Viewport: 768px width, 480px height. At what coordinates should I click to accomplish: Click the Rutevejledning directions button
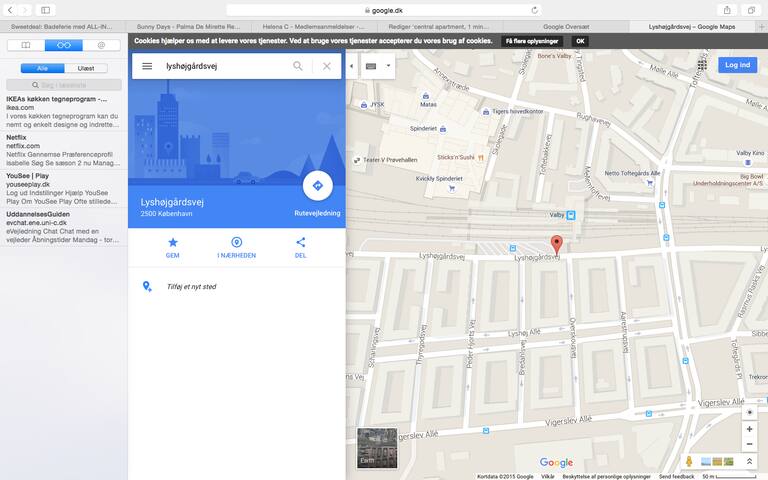click(317, 186)
